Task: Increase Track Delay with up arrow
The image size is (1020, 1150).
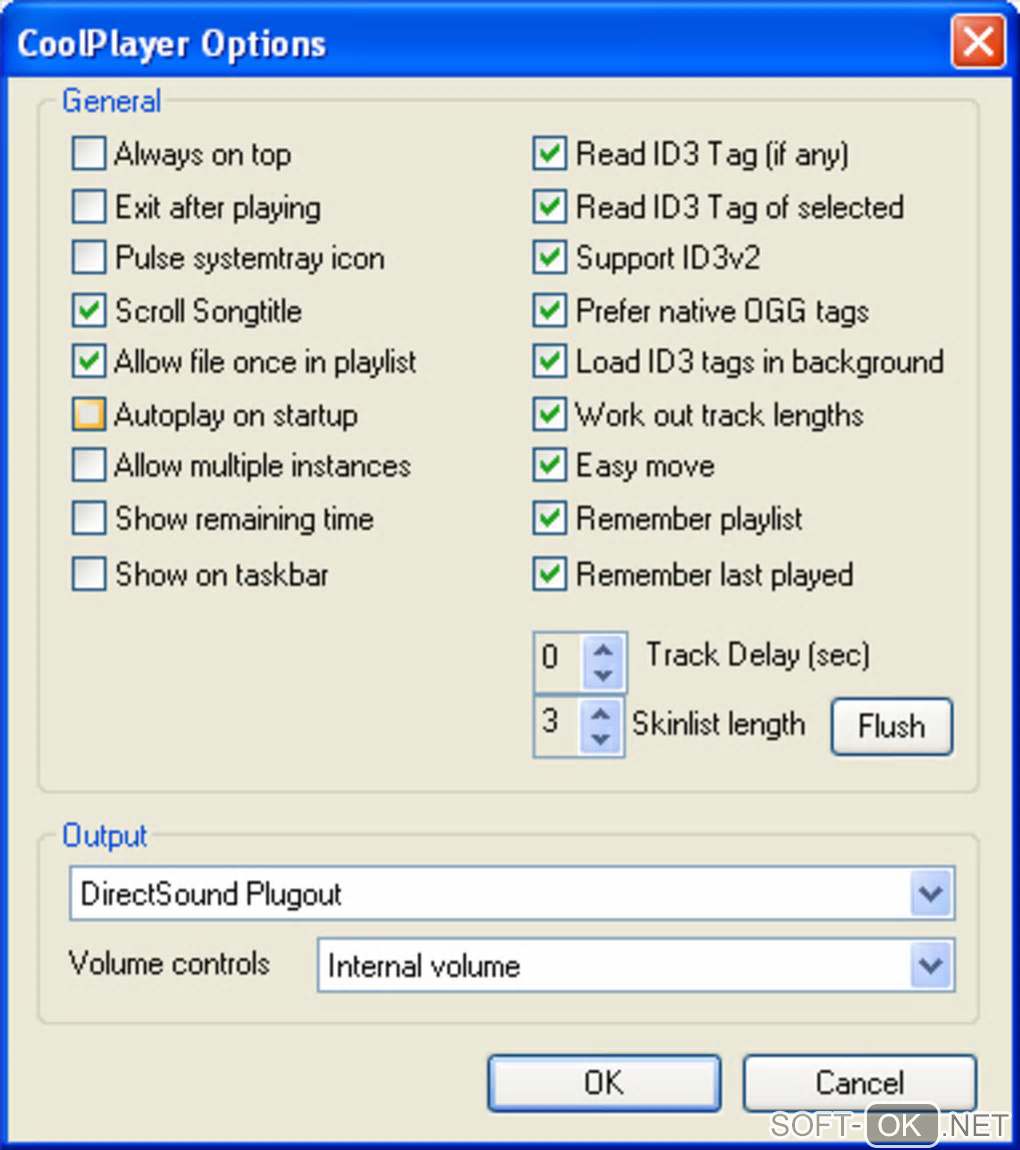Action: [x=603, y=649]
